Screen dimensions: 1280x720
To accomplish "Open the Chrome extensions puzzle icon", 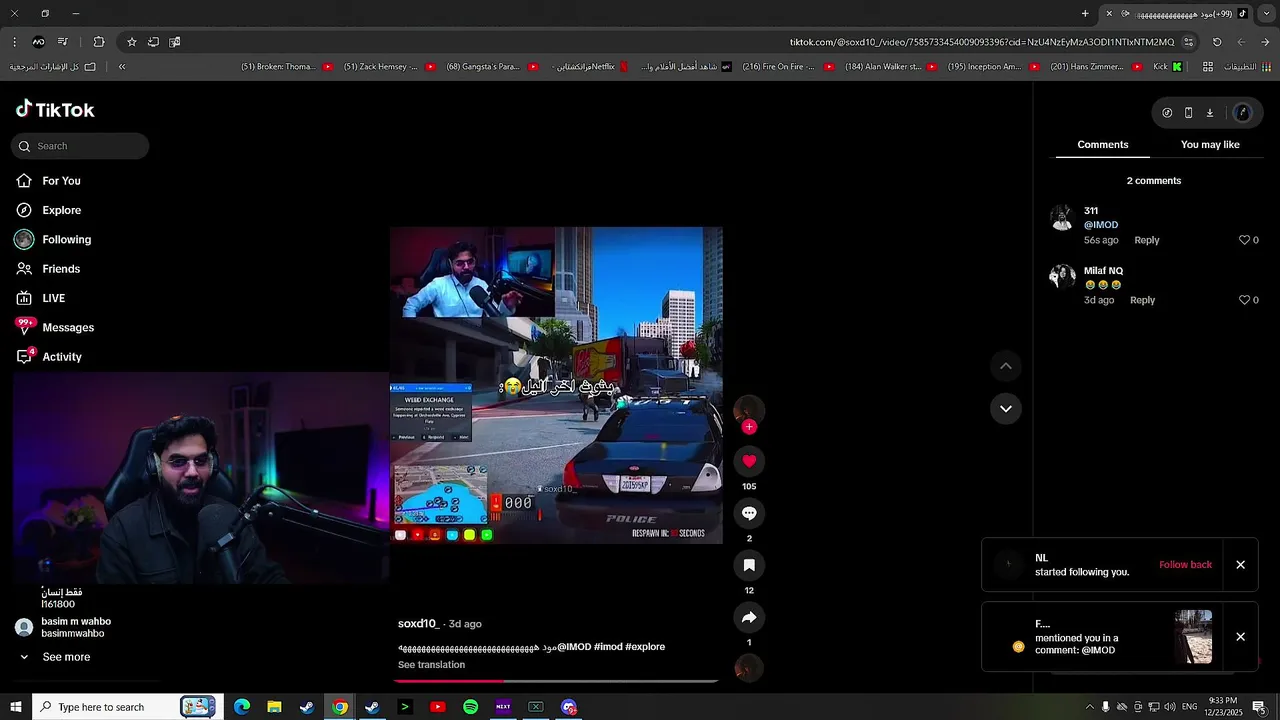I will (98, 42).
